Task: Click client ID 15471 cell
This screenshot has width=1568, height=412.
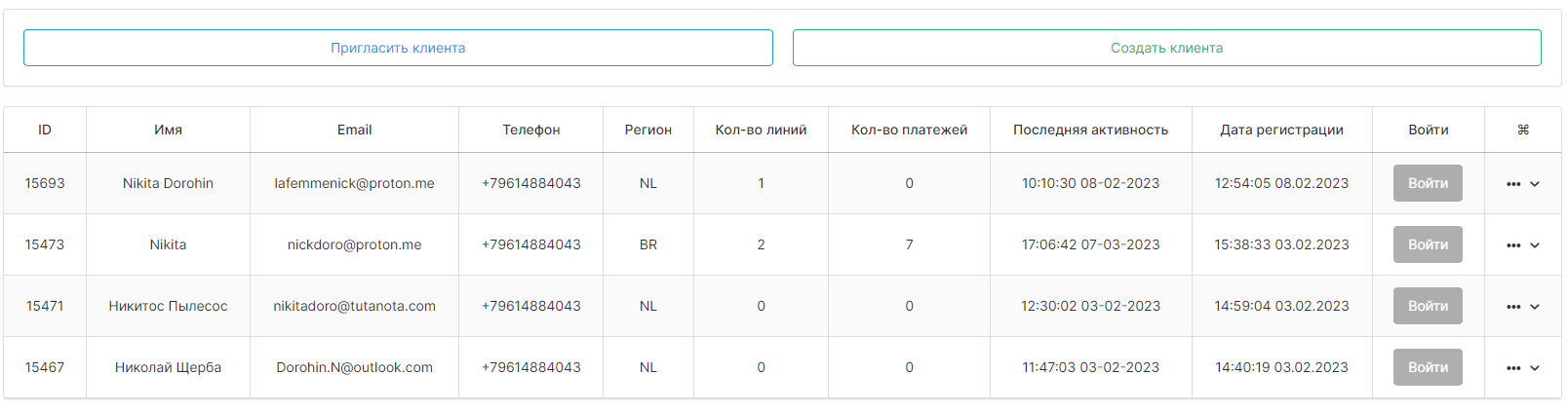Action: pos(45,306)
